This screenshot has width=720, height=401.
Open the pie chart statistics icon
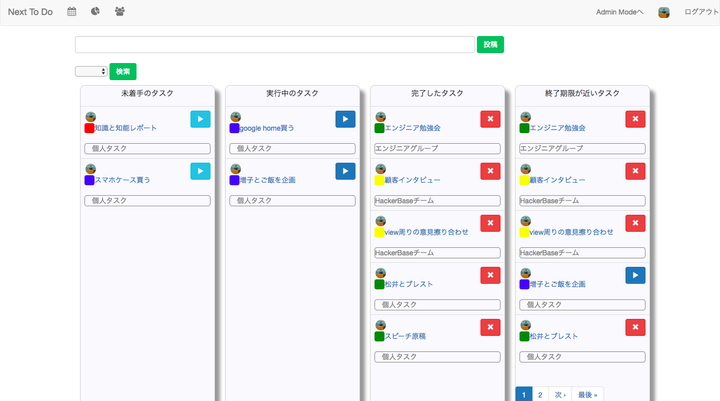[95, 11]
